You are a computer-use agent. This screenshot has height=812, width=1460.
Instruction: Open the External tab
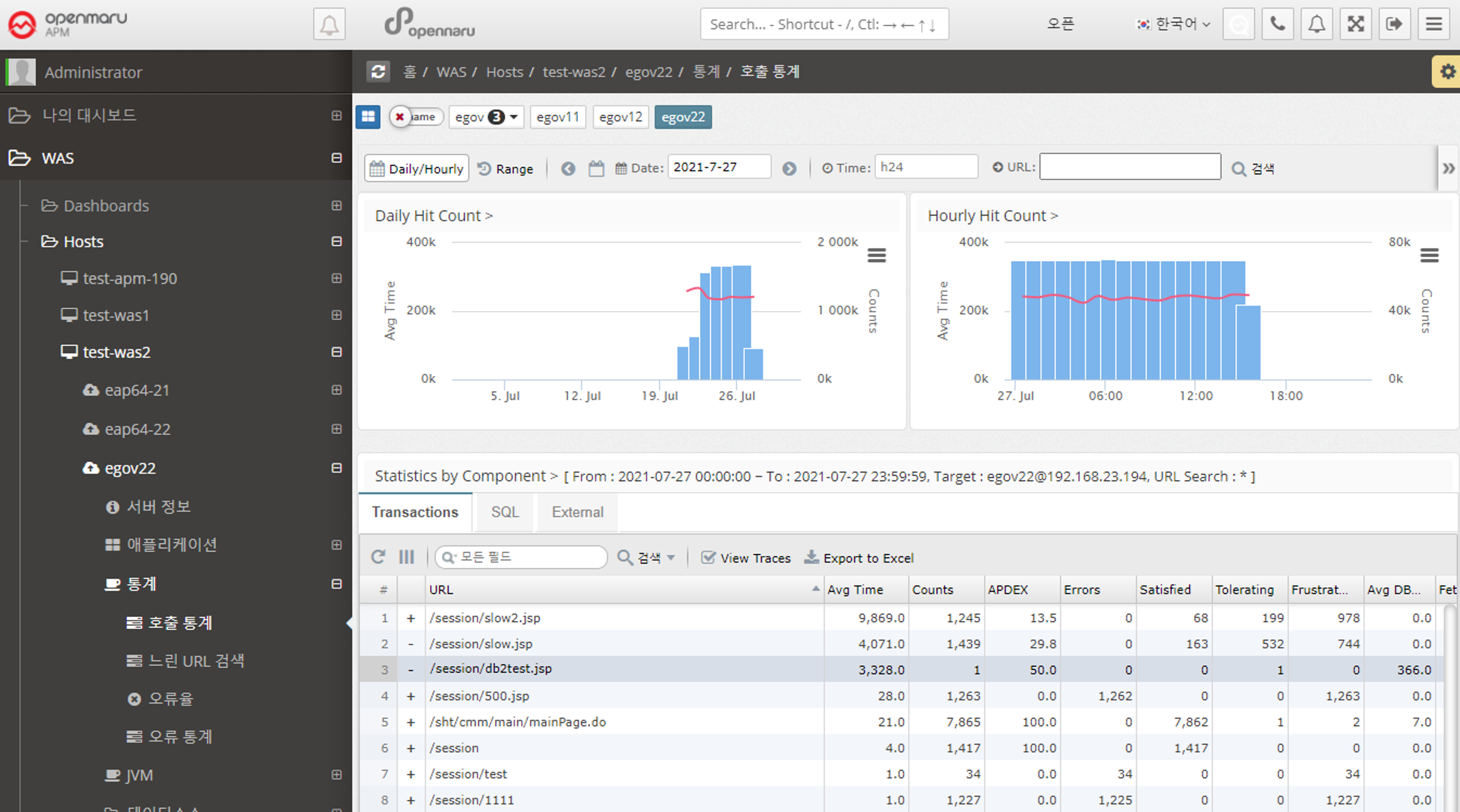pos(577,512)
